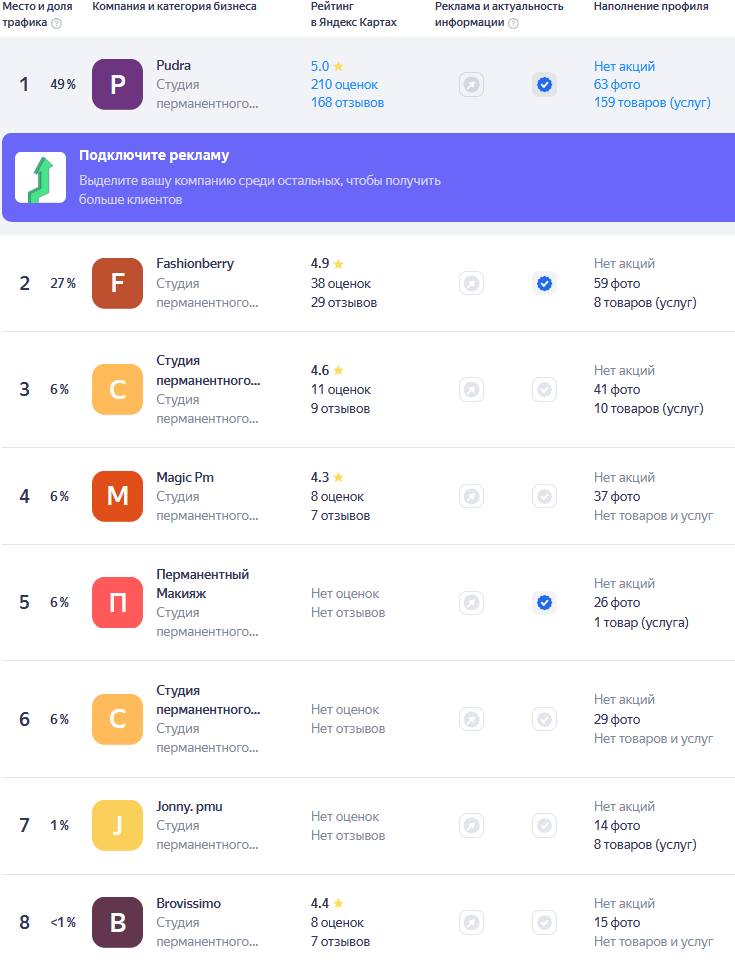This screenshot has height=965, width=735.
Task: Click the help icon beside ad and relevance header
Action: click(513, 23)
